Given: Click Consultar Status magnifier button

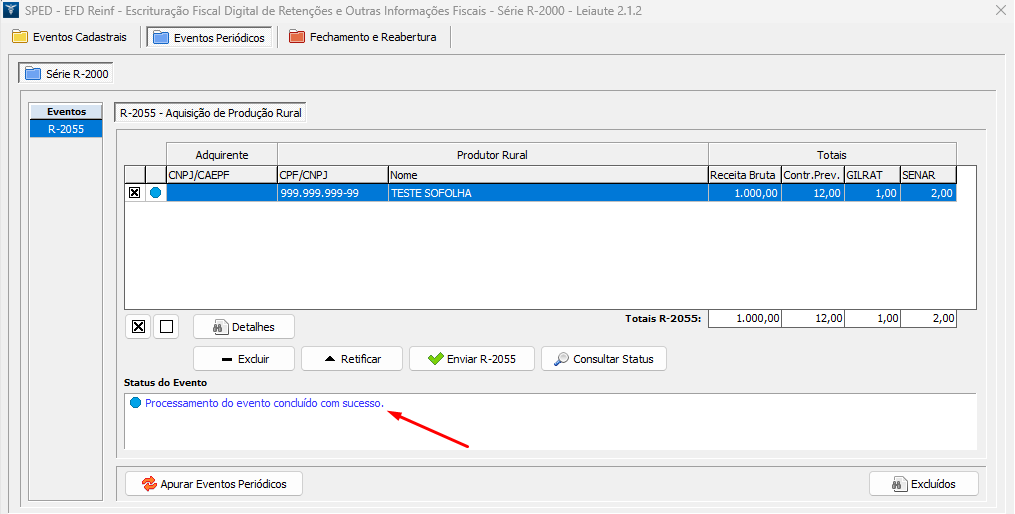Looking at the screenshot, I should [603, 358].
